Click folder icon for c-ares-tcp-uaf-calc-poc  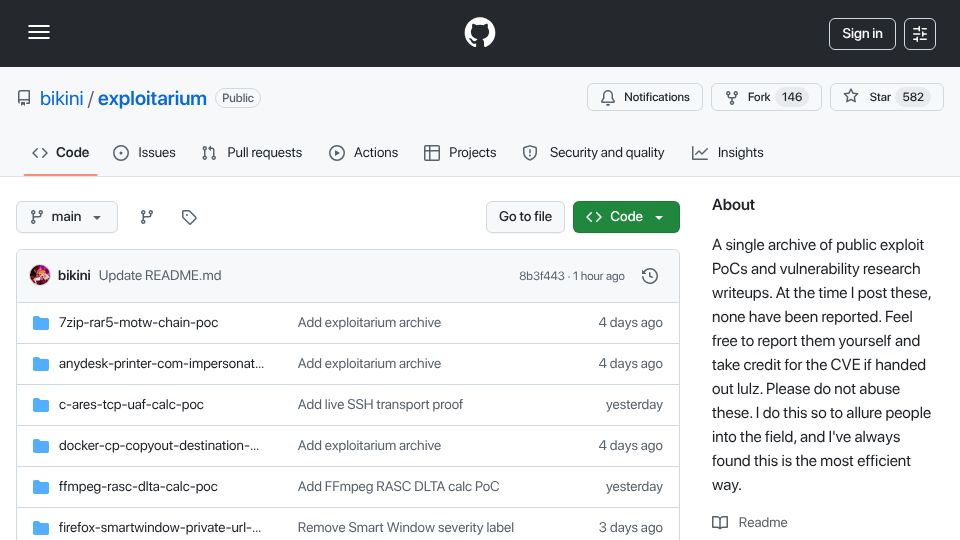tap(41, 405)
